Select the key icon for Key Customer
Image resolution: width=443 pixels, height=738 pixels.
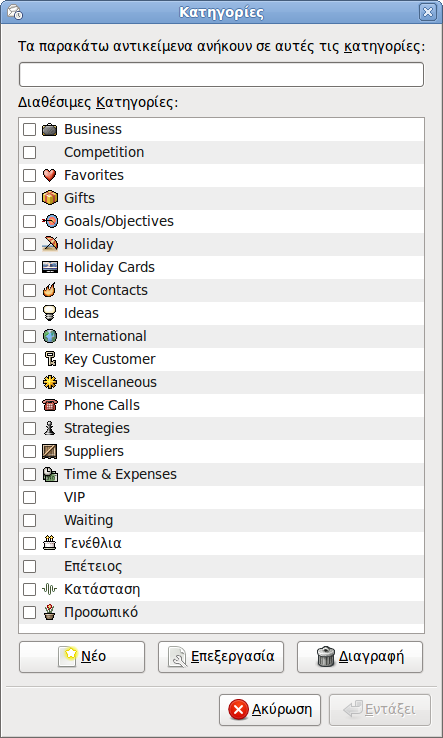coord(49,360)
